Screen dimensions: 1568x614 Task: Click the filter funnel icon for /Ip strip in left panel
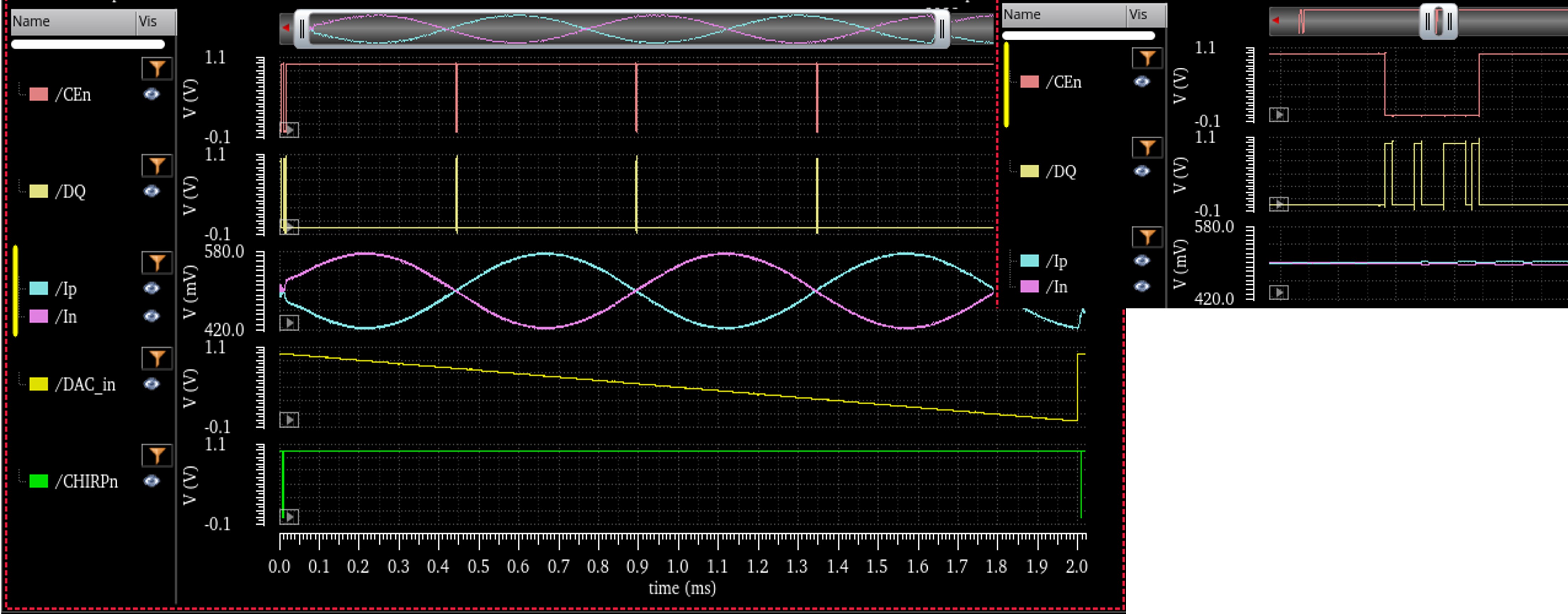157,262
